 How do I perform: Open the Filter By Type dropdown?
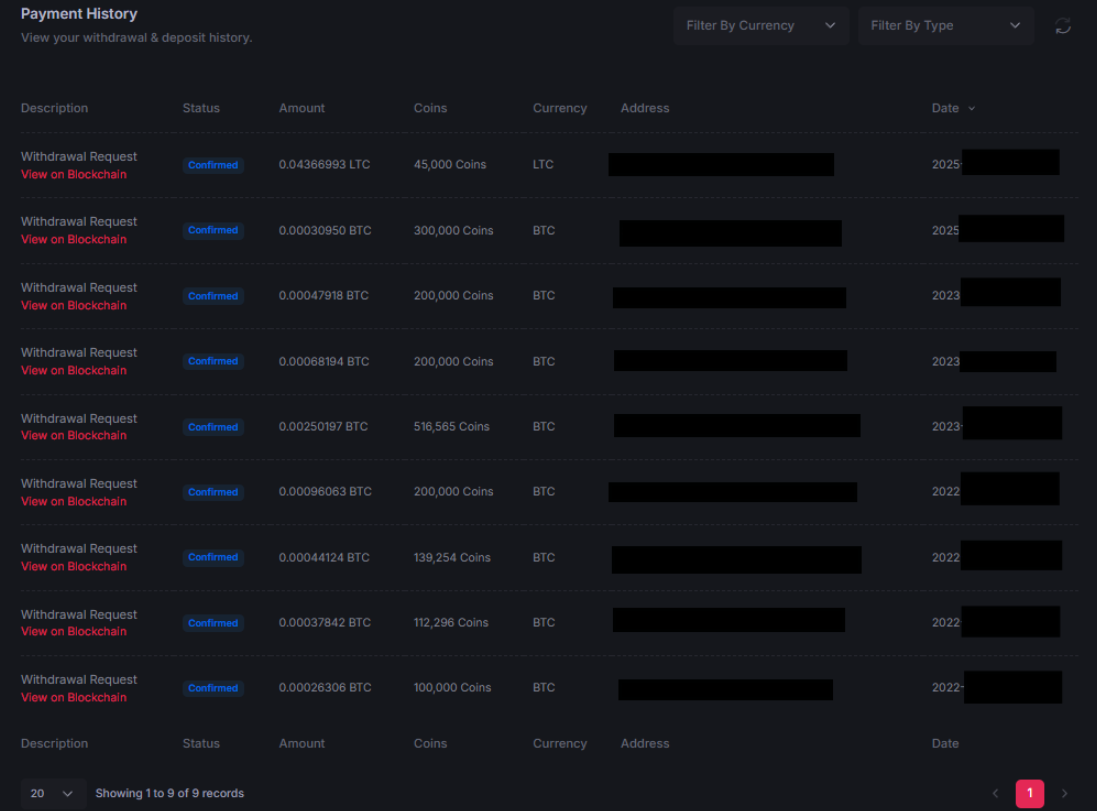pyautogui.click(x=944, y=26)
